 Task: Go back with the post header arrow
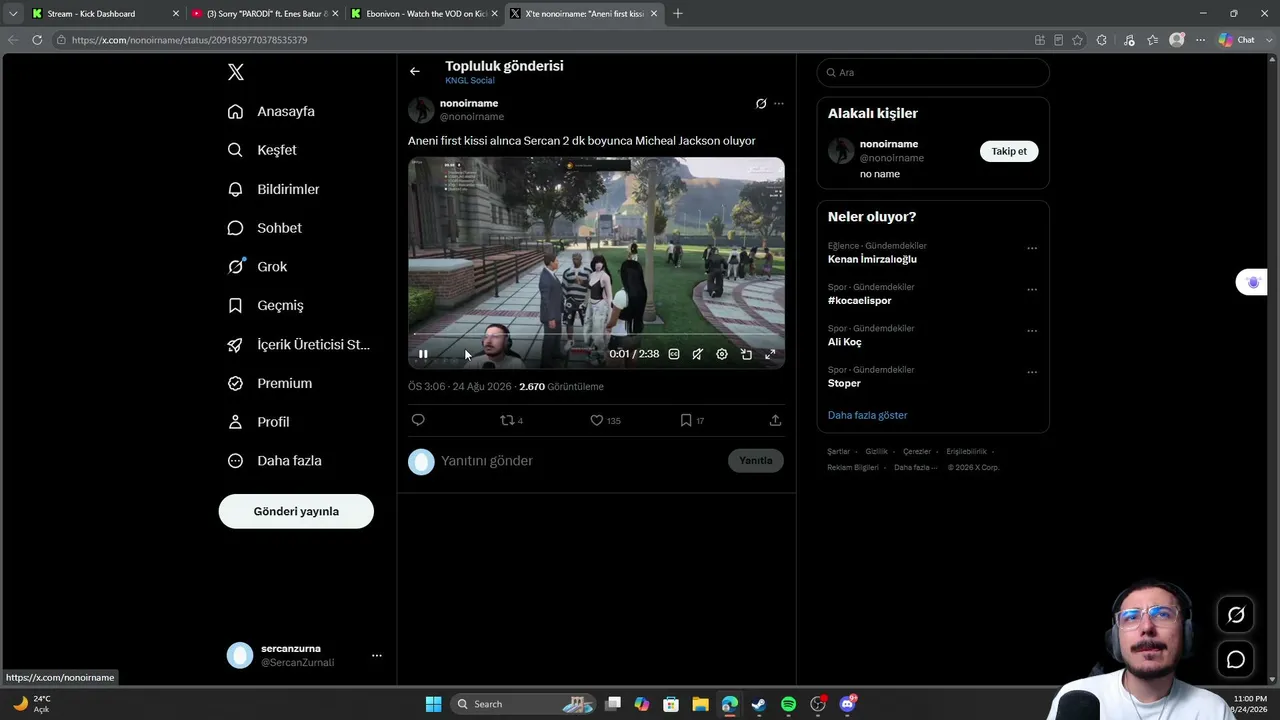[415, 71]
